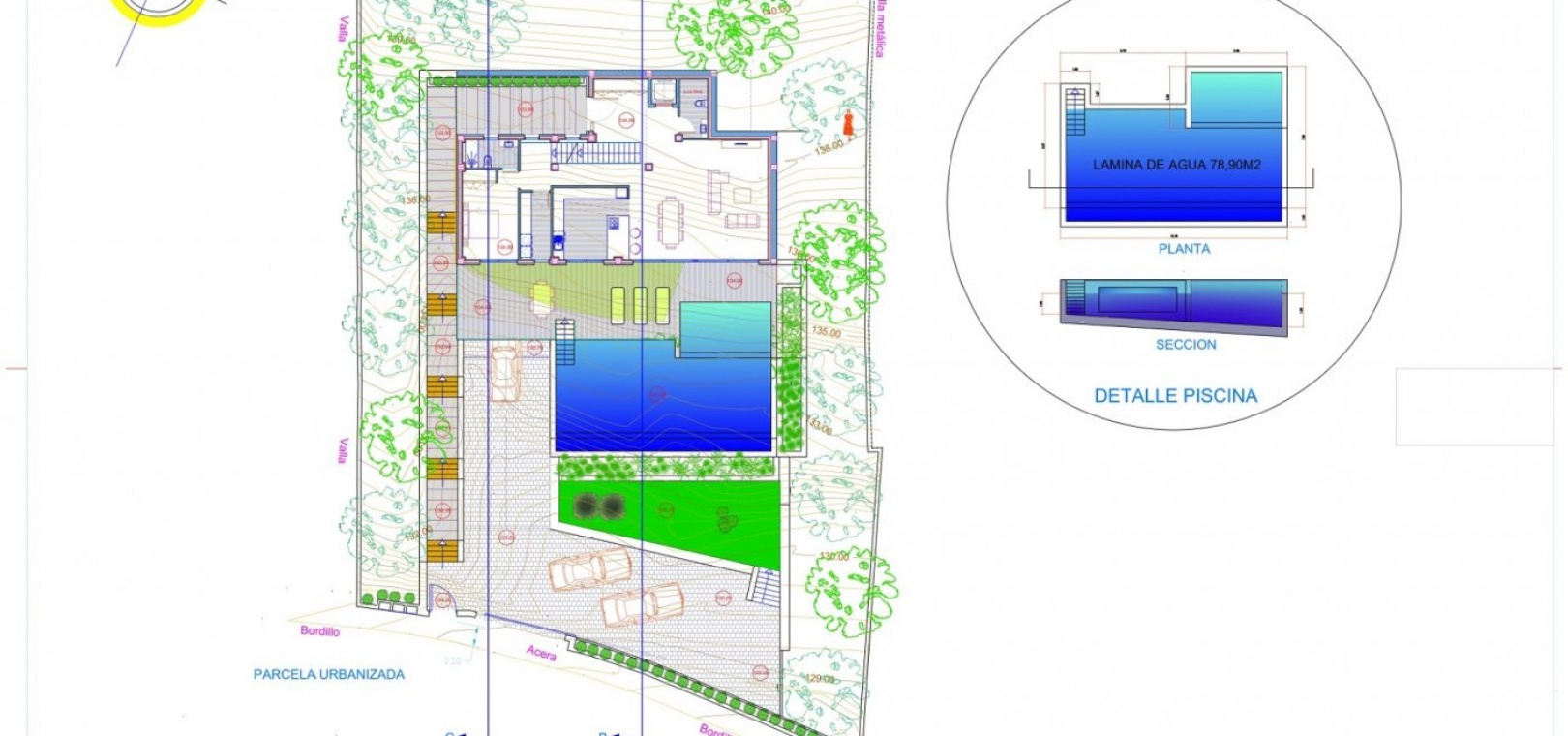Image resolution: width=1568 pixels, height=736 pixels.
Task: Select the orange person figure
Action: [x=847, y=124]
